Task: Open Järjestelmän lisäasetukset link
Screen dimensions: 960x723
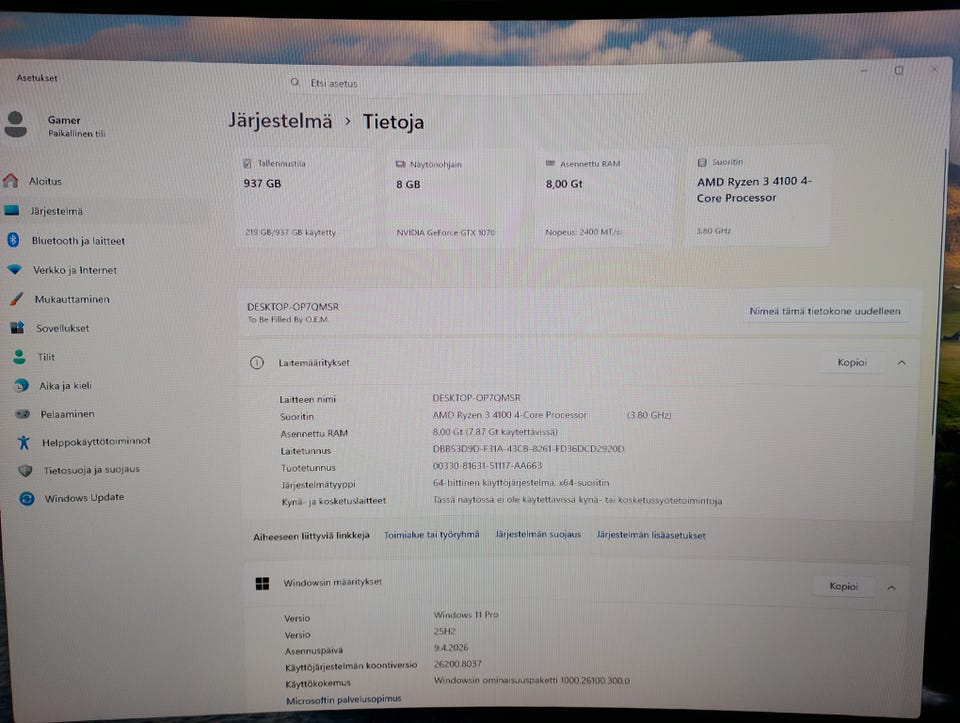Action: [651, 535]
